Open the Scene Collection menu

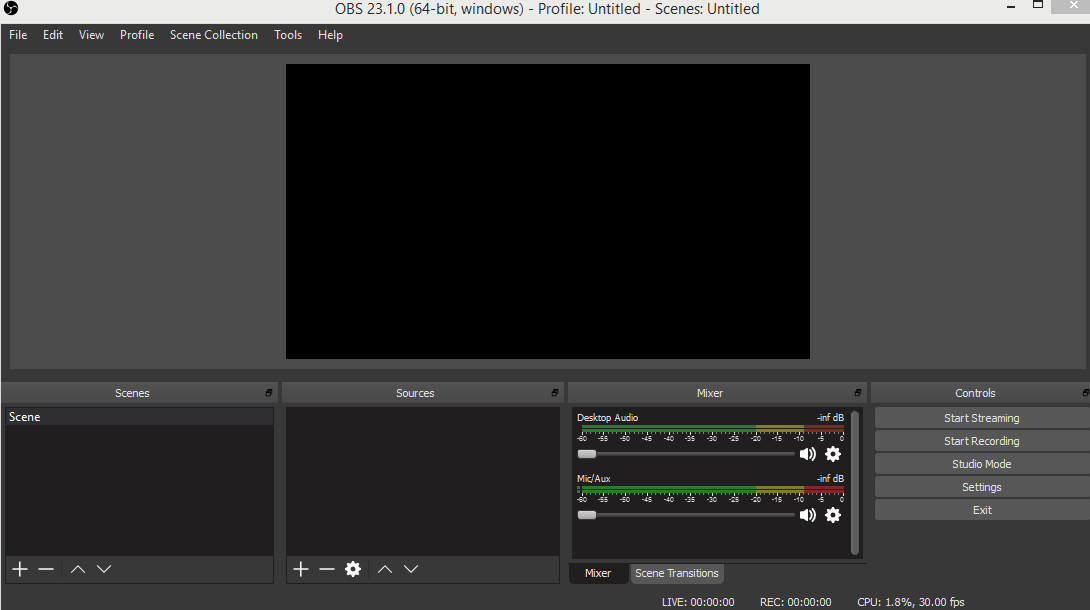pos(213,35)
